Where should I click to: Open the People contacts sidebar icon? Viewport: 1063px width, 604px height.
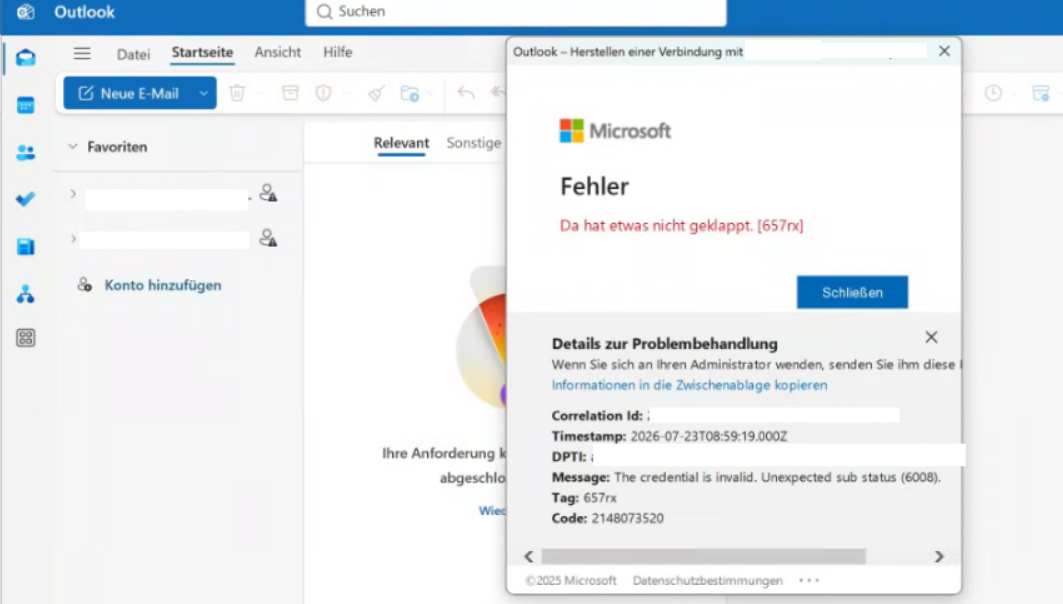pos(26,153)
